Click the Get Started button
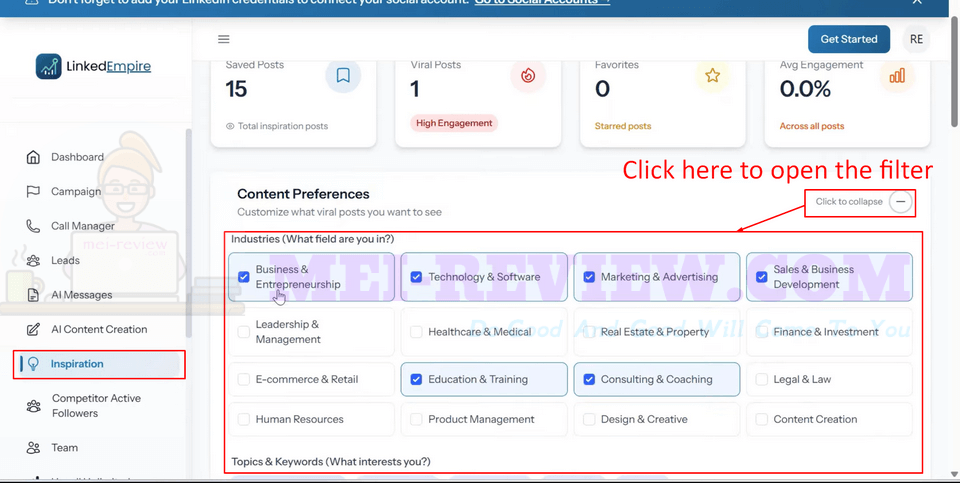The image size is (960, 483). pos(849,39)
